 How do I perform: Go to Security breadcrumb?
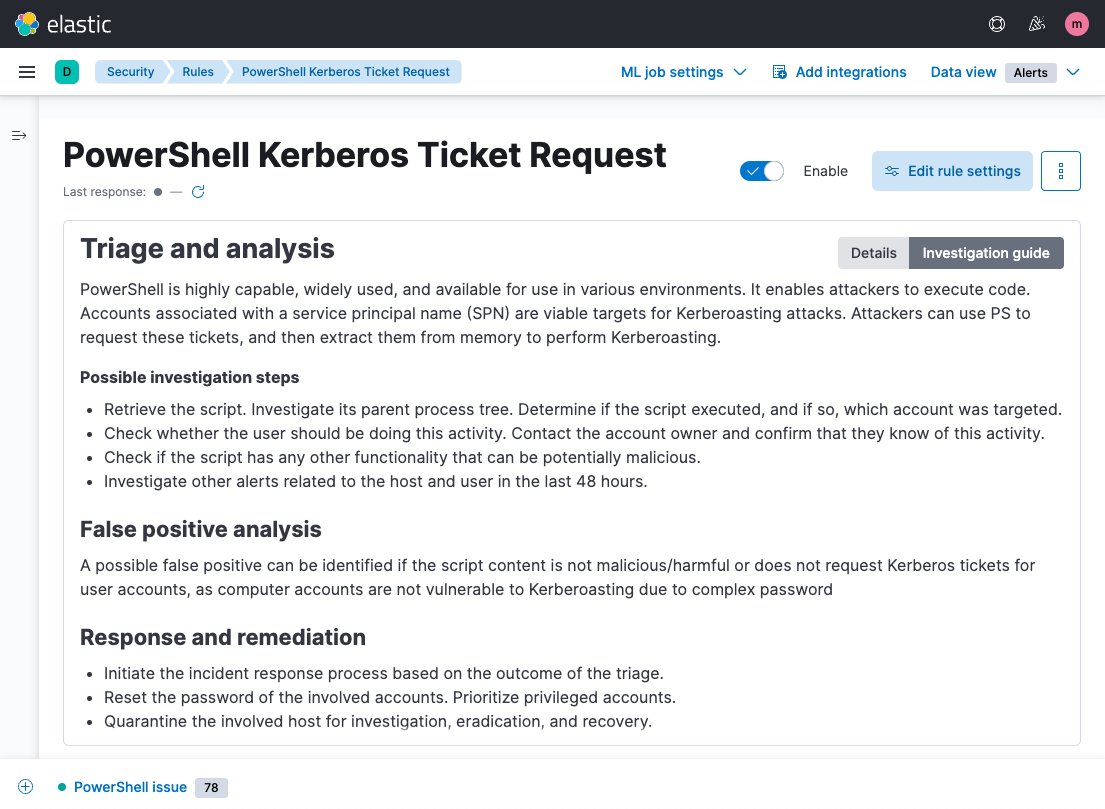click(x=130, y=72)
